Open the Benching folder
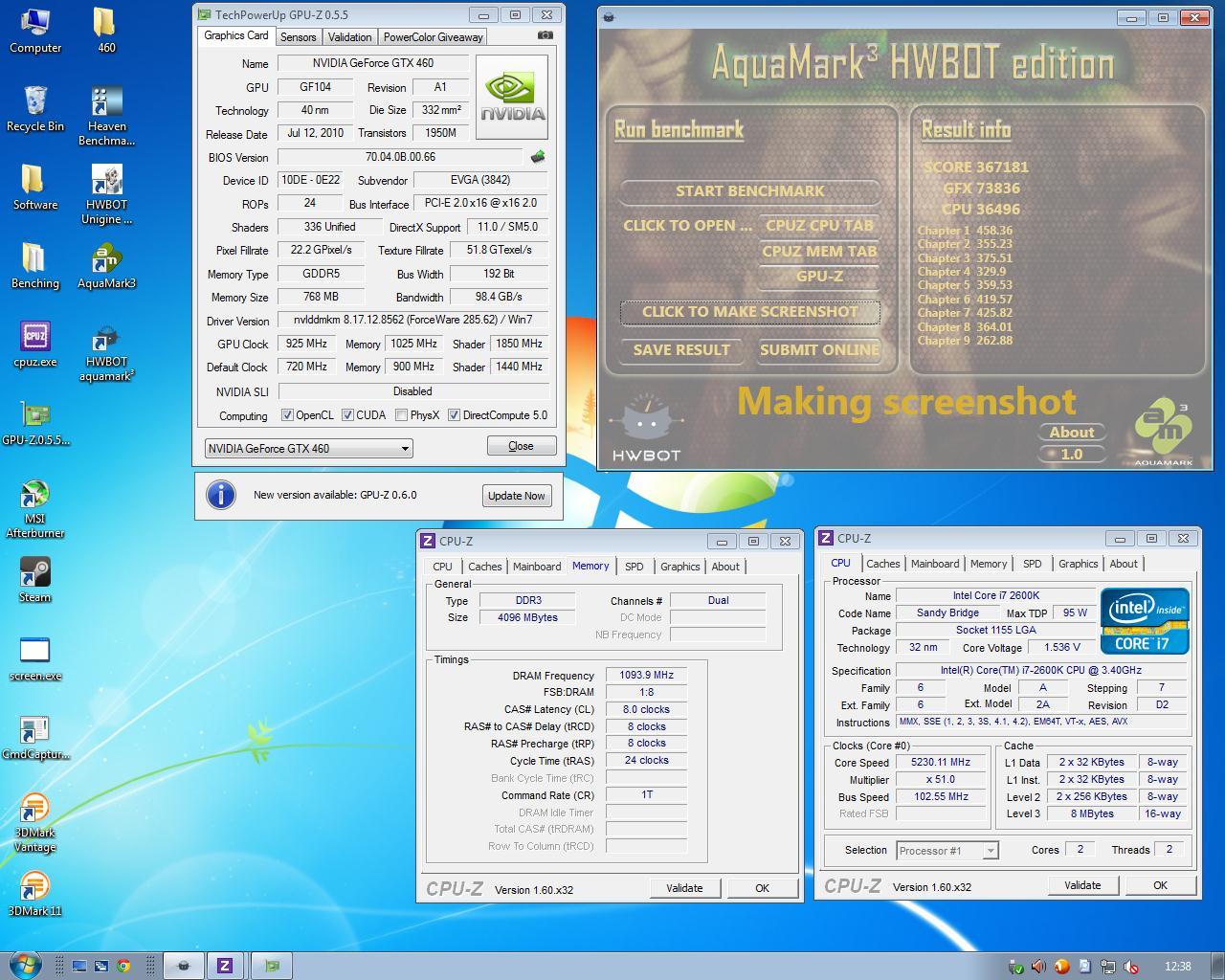 tap(35, 266)
